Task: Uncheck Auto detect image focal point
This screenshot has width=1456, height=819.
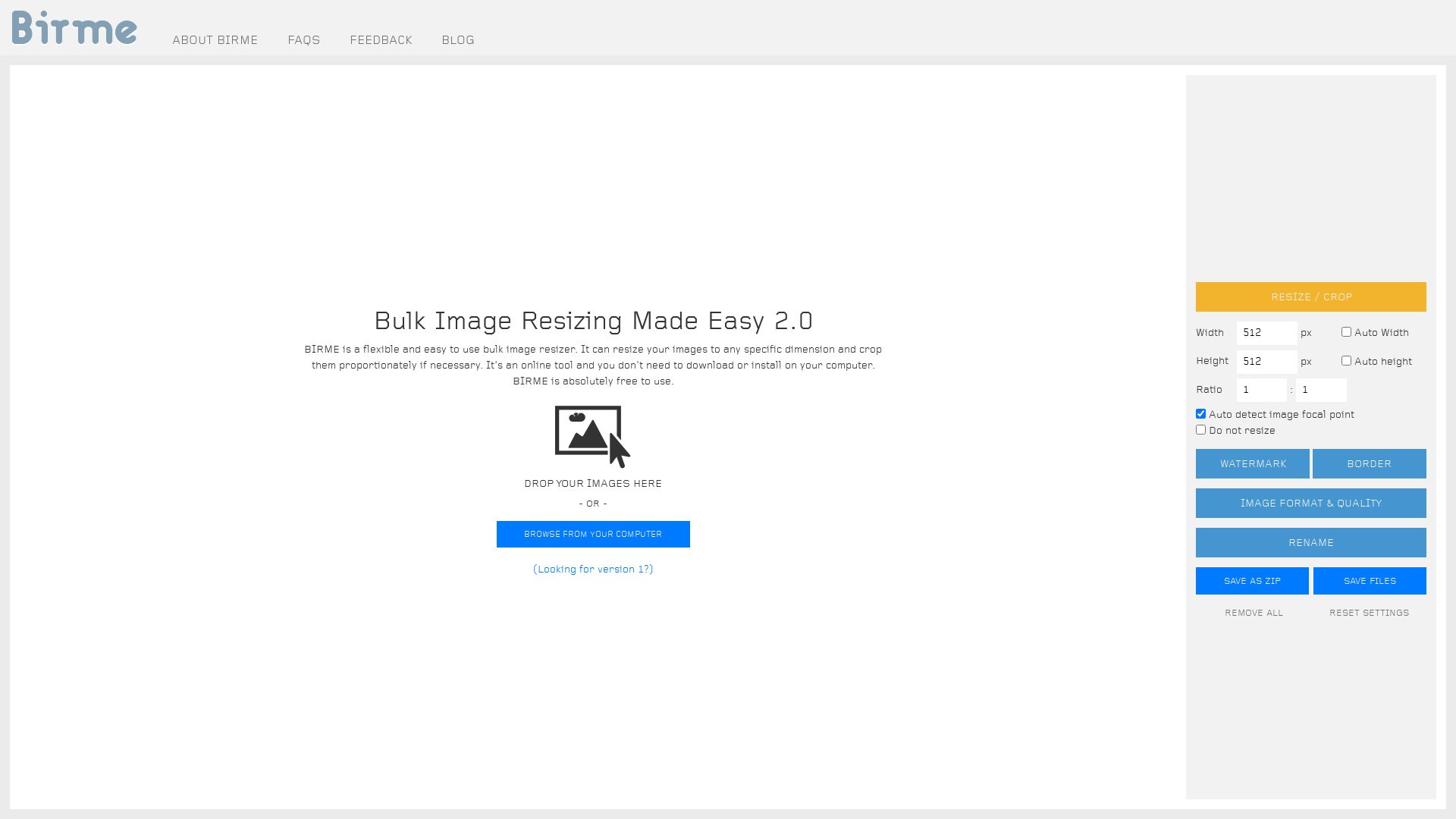Action: (x=1200, y=414)
